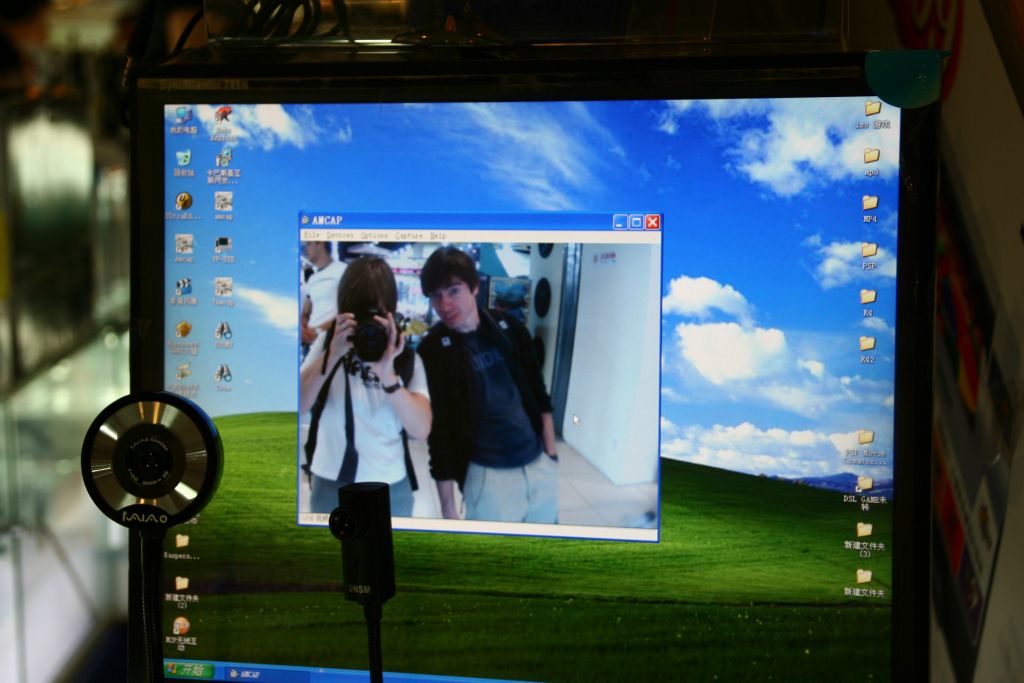Select the 我的电脑 My Computer desktop icon
Image resolution: width=1024 pixels, height=683 pixels.
(183, 121)
